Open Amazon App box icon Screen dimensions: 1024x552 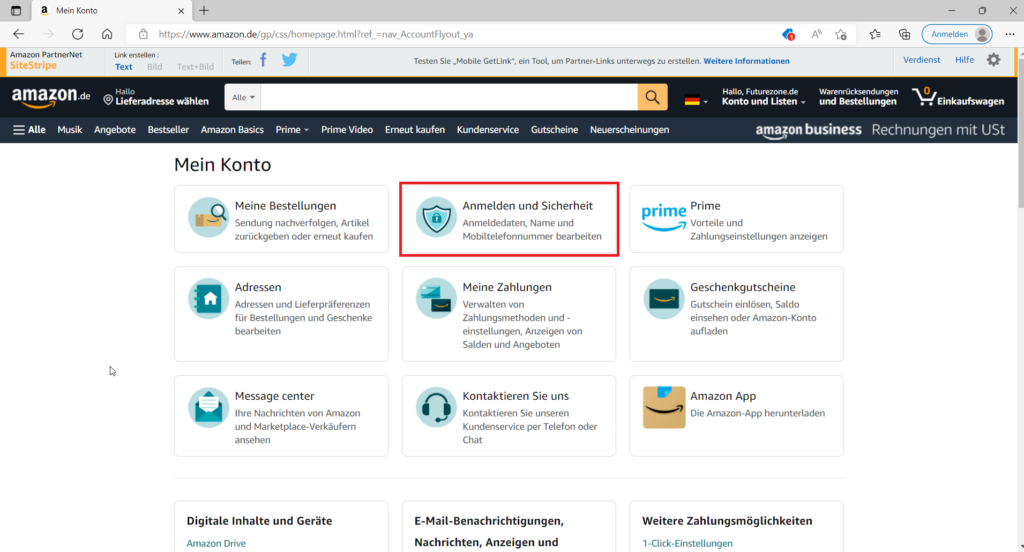pyautogui.click(x=664, y=407)
